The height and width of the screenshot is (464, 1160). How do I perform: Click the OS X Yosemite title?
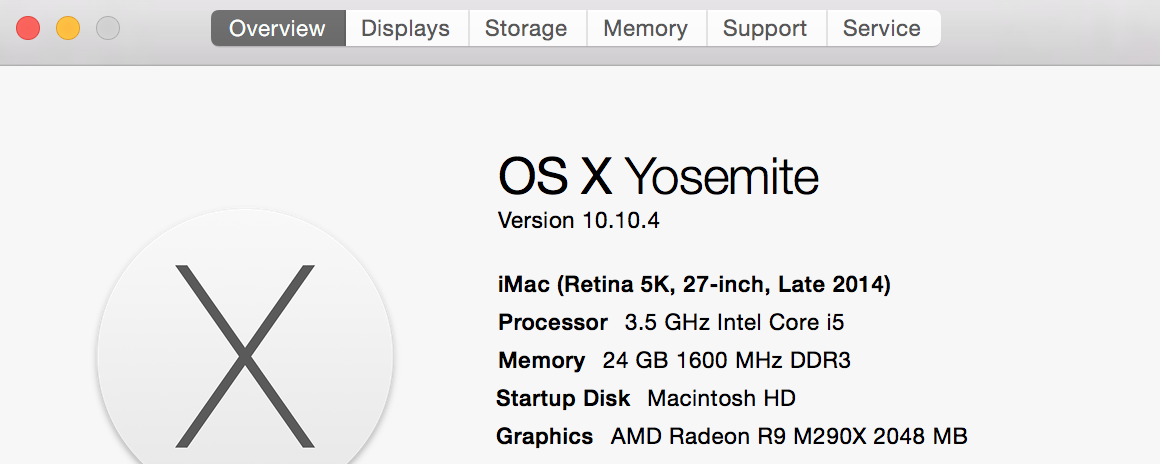658,177
